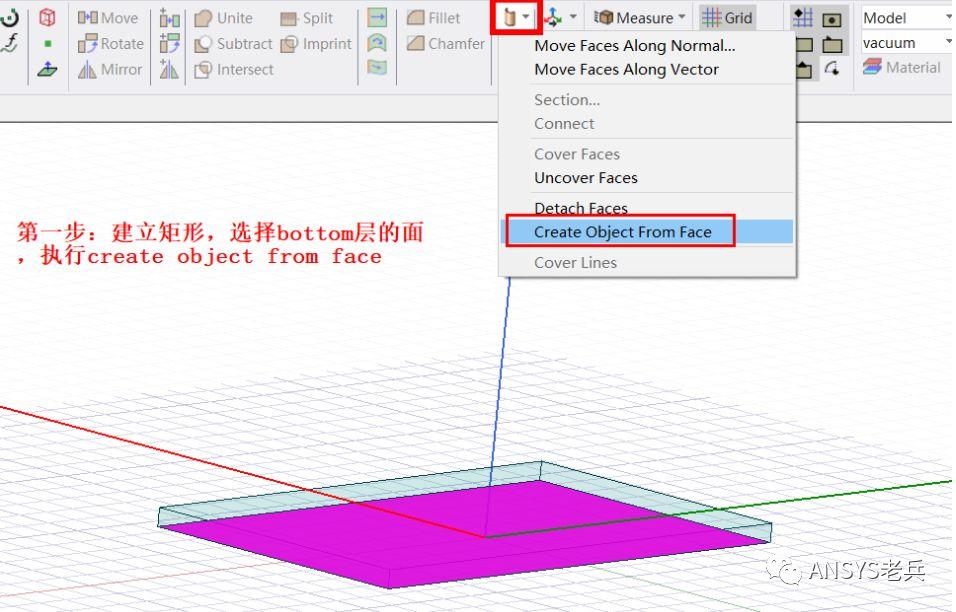Click the green plane with arrow icon

click(x=47, y=69)
